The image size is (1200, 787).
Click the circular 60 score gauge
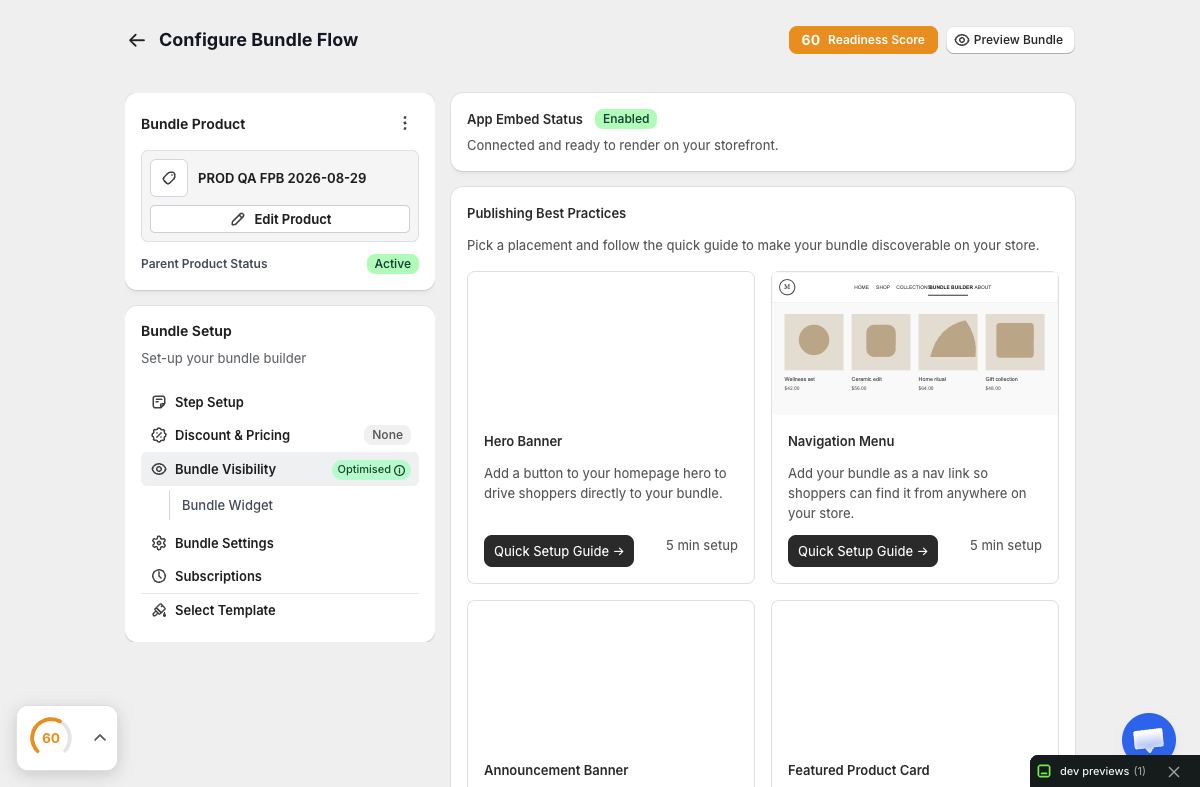pos(51,738)
